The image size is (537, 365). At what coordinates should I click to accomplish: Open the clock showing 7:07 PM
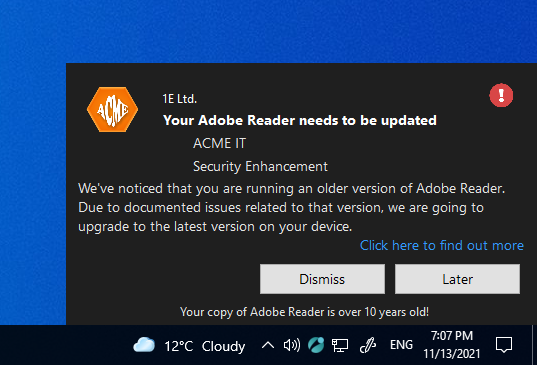[x=452, y=345]
